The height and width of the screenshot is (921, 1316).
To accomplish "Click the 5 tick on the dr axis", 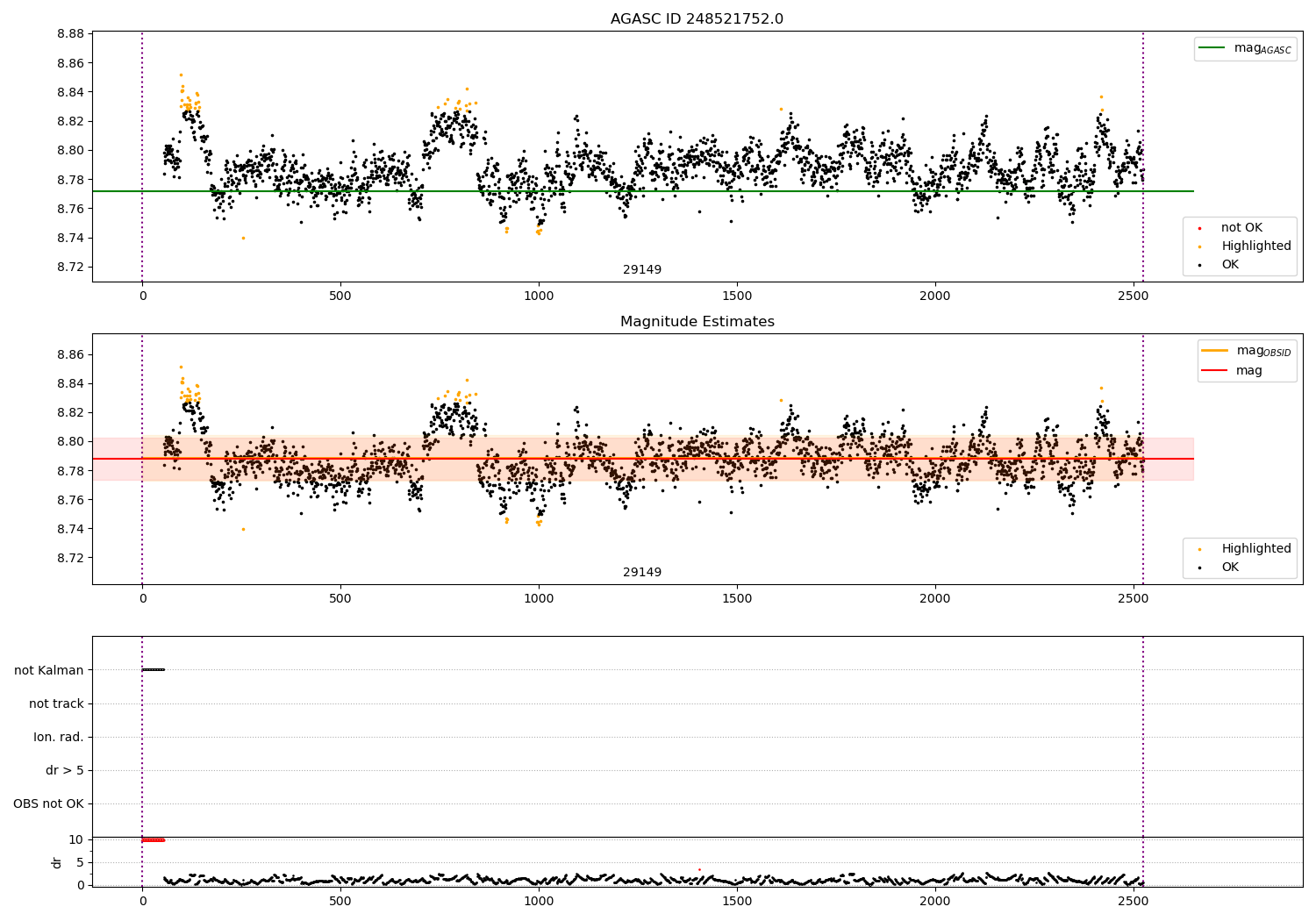I will point(81,862).
